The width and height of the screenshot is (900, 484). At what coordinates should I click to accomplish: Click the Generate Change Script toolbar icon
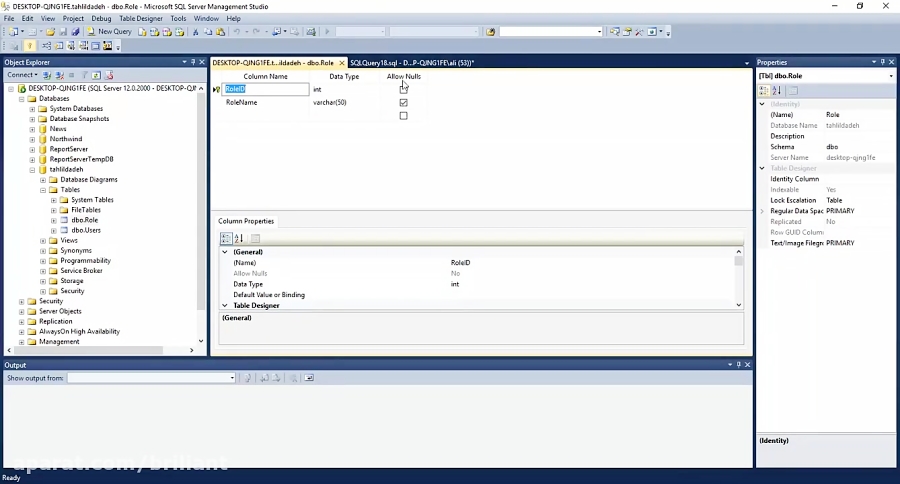[x=14, y=46]
